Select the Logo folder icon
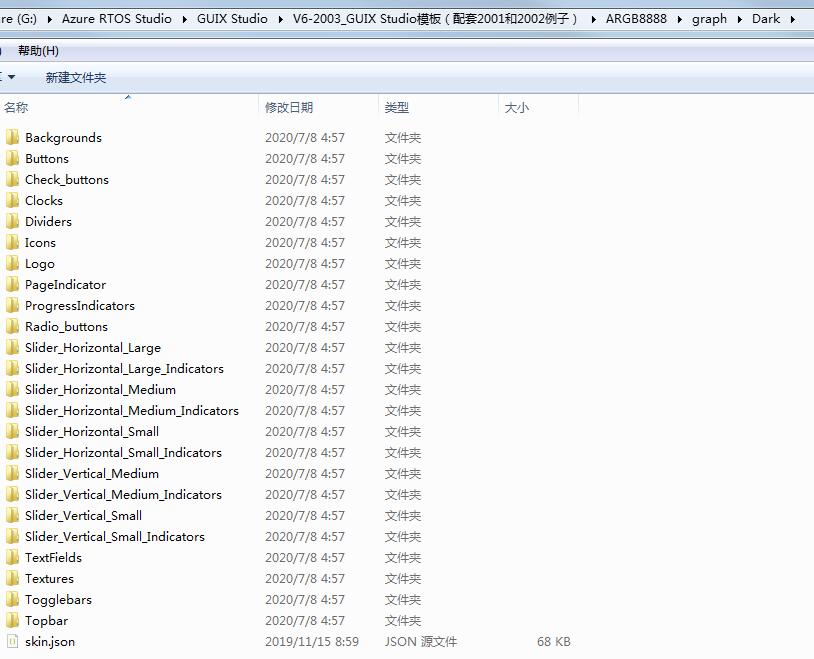Image resolution: width=814 pixels, height=659 pixels. coord(12,264)
